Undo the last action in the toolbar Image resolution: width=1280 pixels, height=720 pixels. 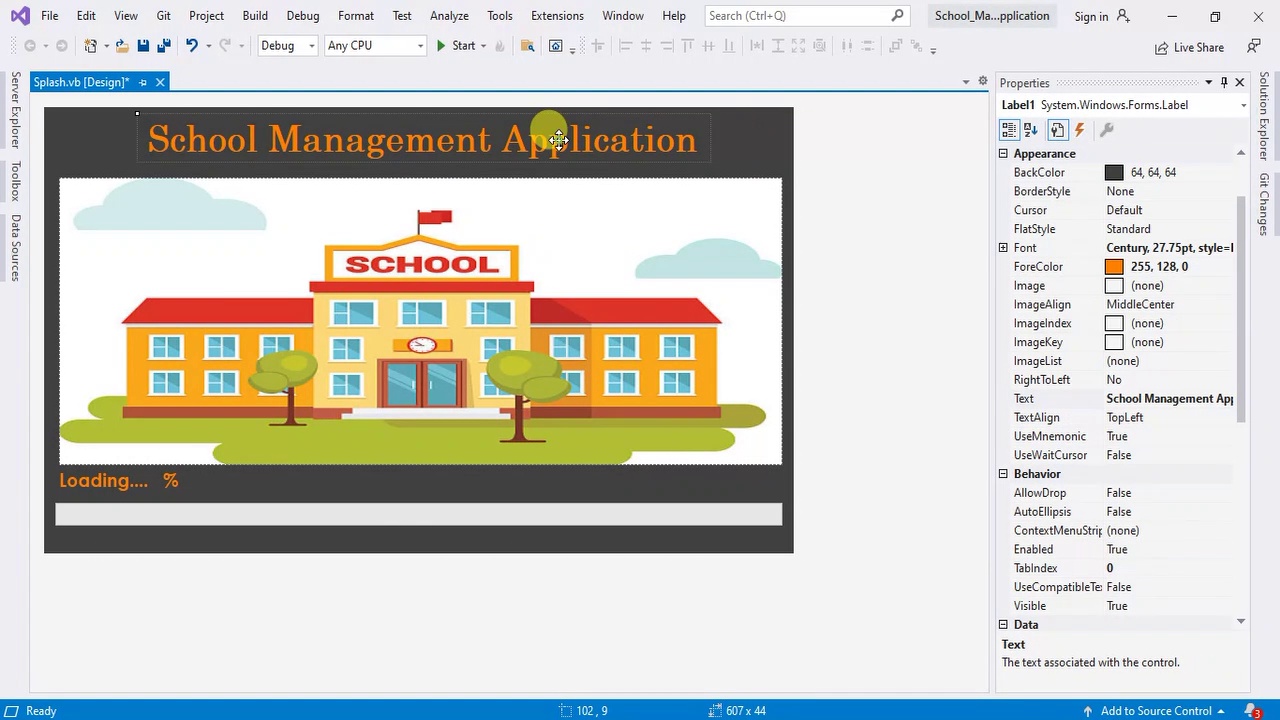point(191,46)
